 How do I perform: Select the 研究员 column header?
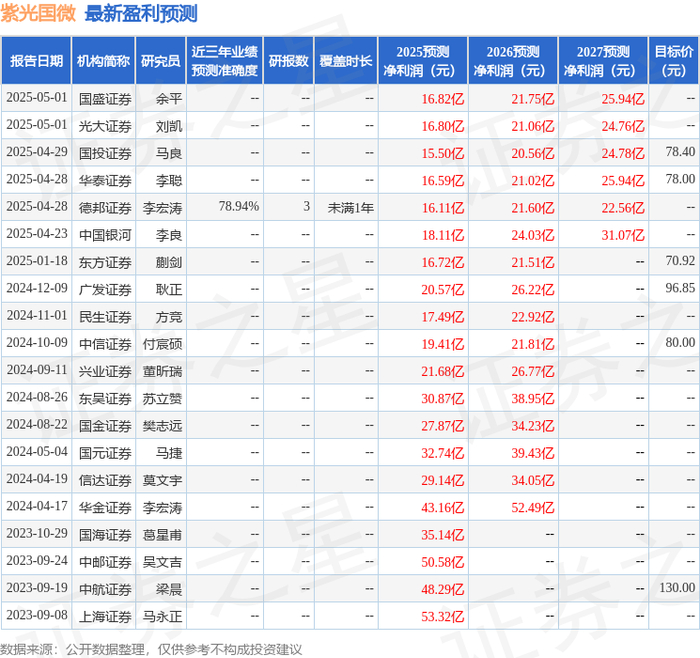(x=160, y=61)
